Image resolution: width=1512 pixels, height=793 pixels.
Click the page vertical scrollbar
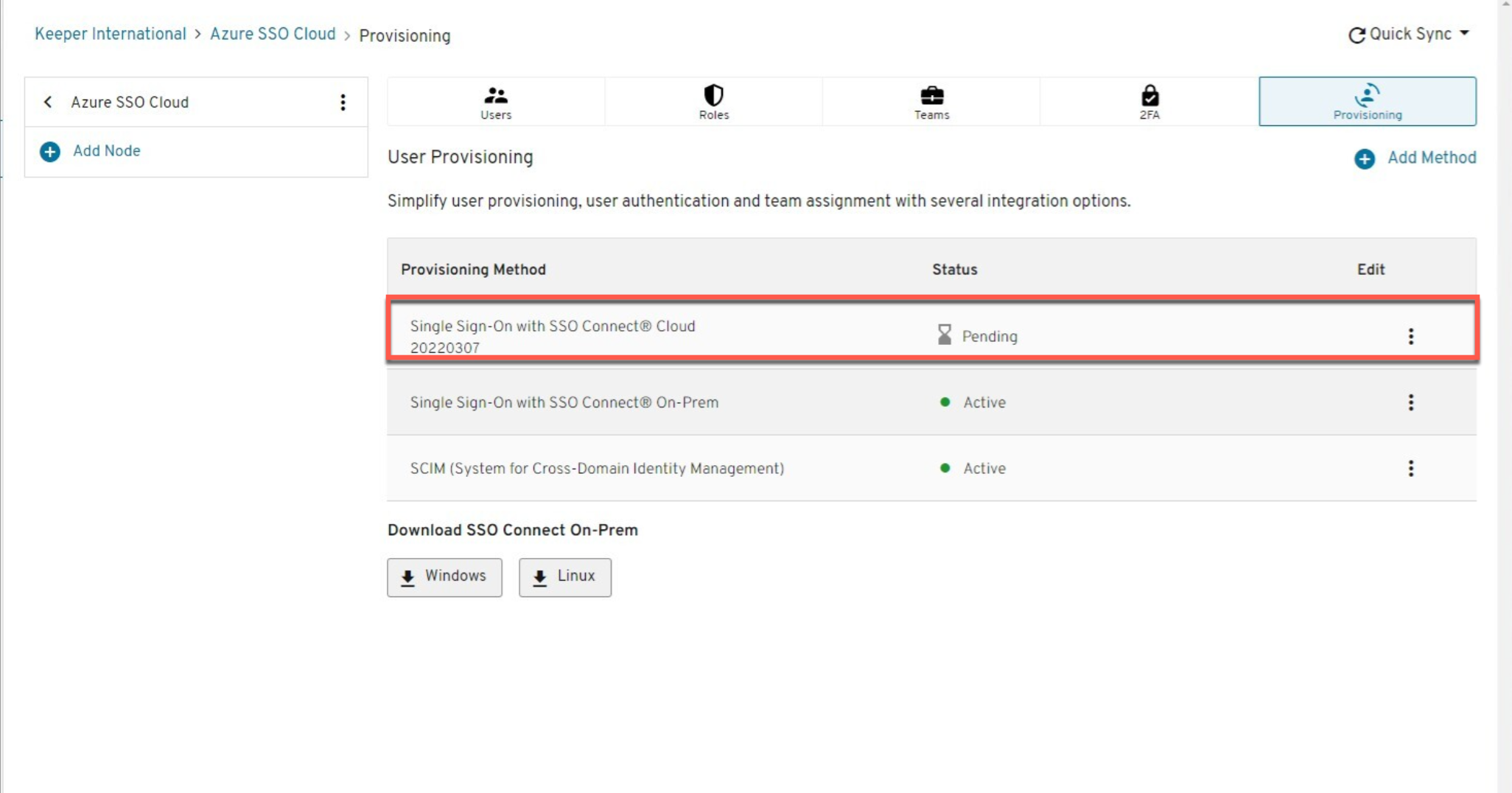[1505, 396]
